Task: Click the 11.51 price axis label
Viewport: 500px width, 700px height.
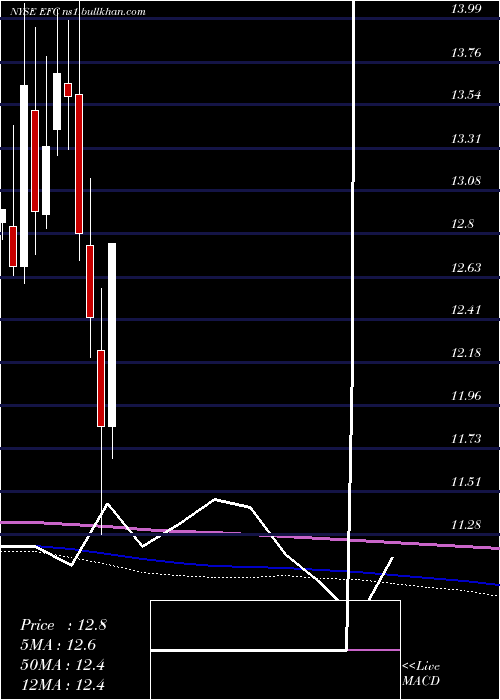Action: pos(466,482)
